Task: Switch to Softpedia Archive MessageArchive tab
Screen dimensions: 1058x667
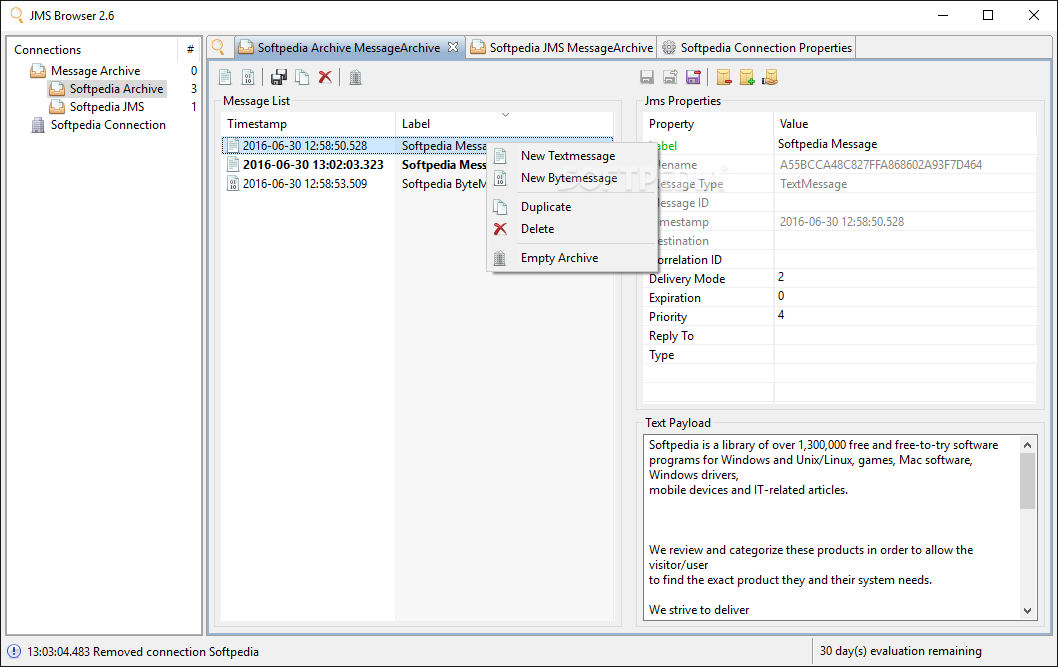Action: 349,48
